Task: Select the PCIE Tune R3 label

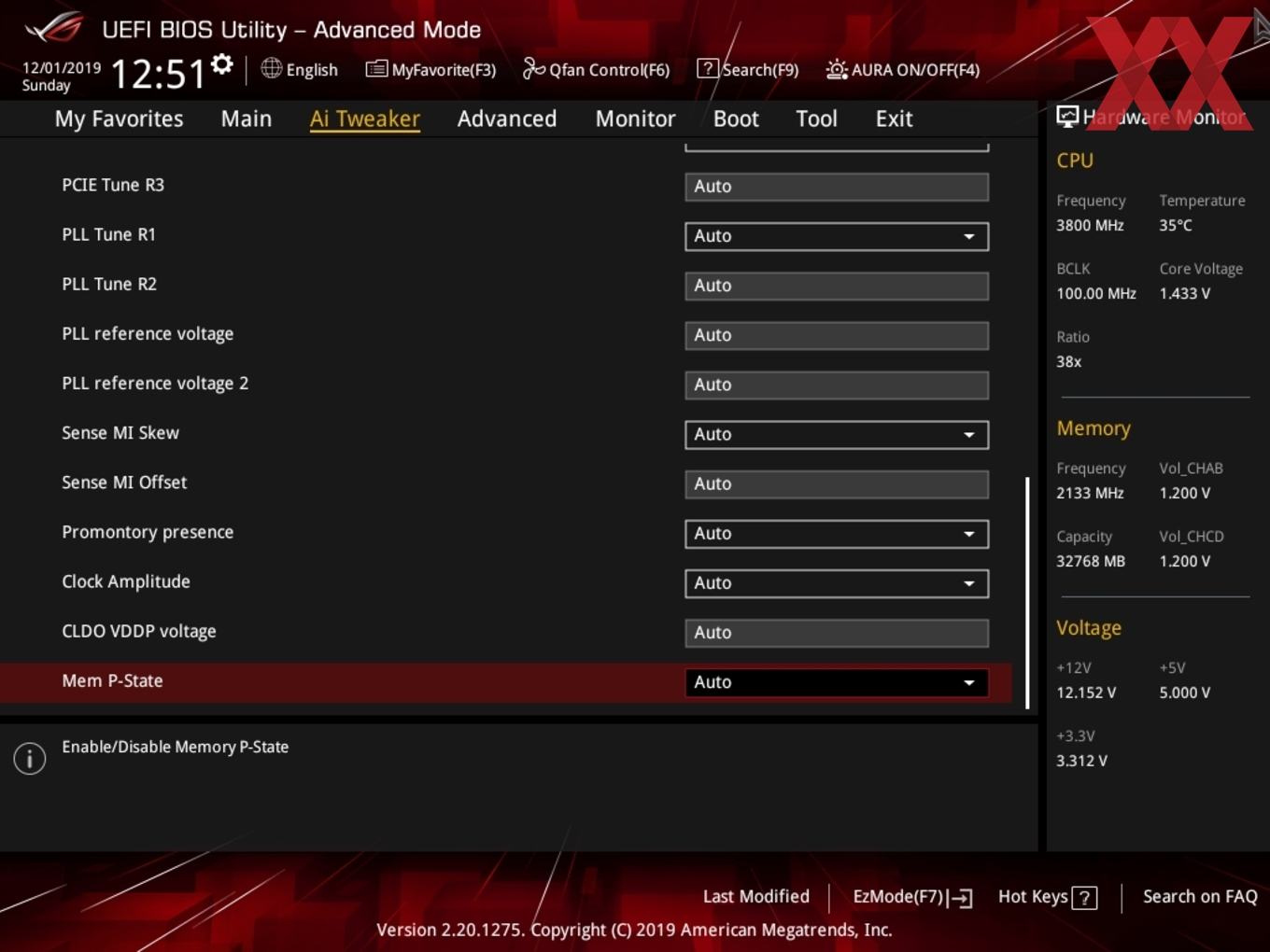Action: pyautogui.click(x=113, y=185)
